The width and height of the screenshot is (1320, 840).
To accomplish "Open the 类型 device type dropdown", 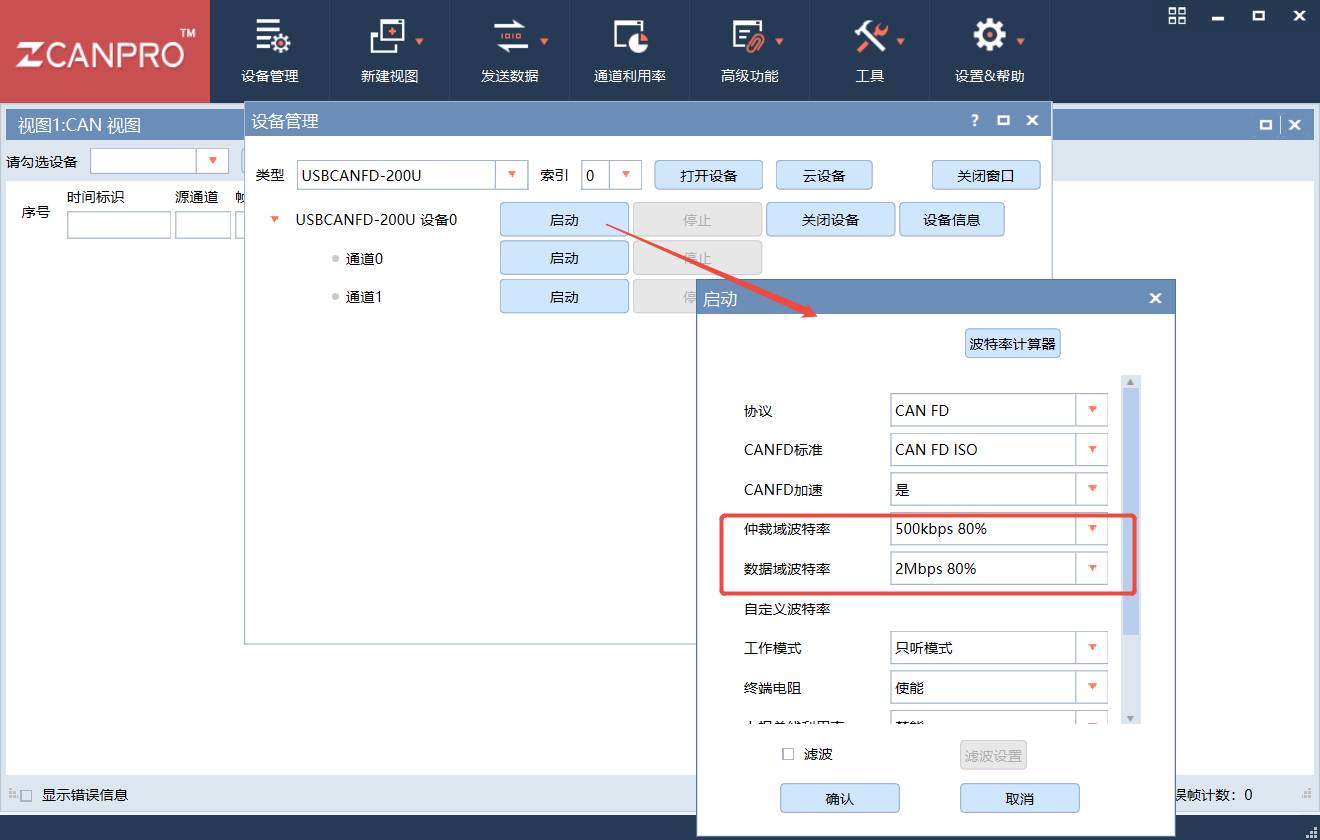I will [x=512, y=175].
